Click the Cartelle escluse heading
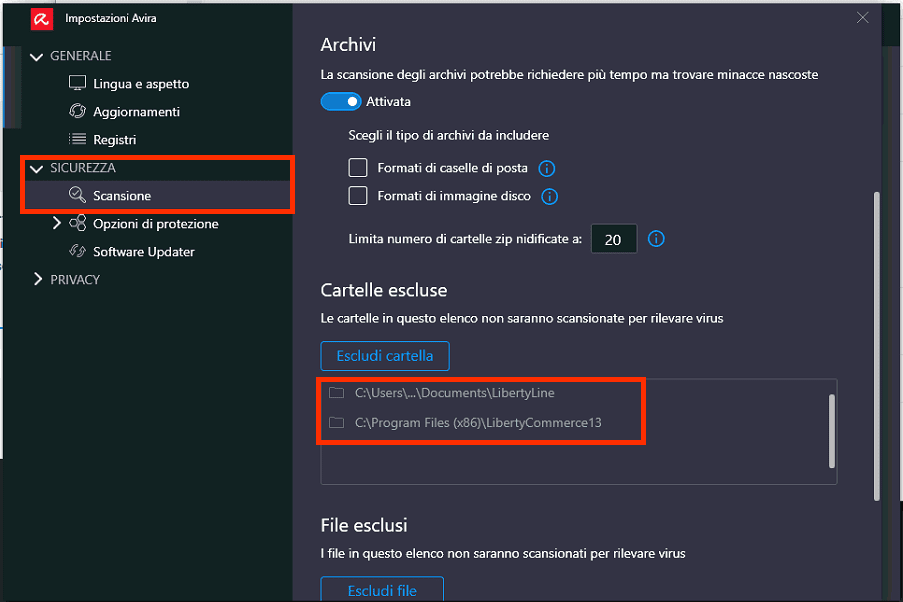 pyautogui.click(x=384, y=290)
